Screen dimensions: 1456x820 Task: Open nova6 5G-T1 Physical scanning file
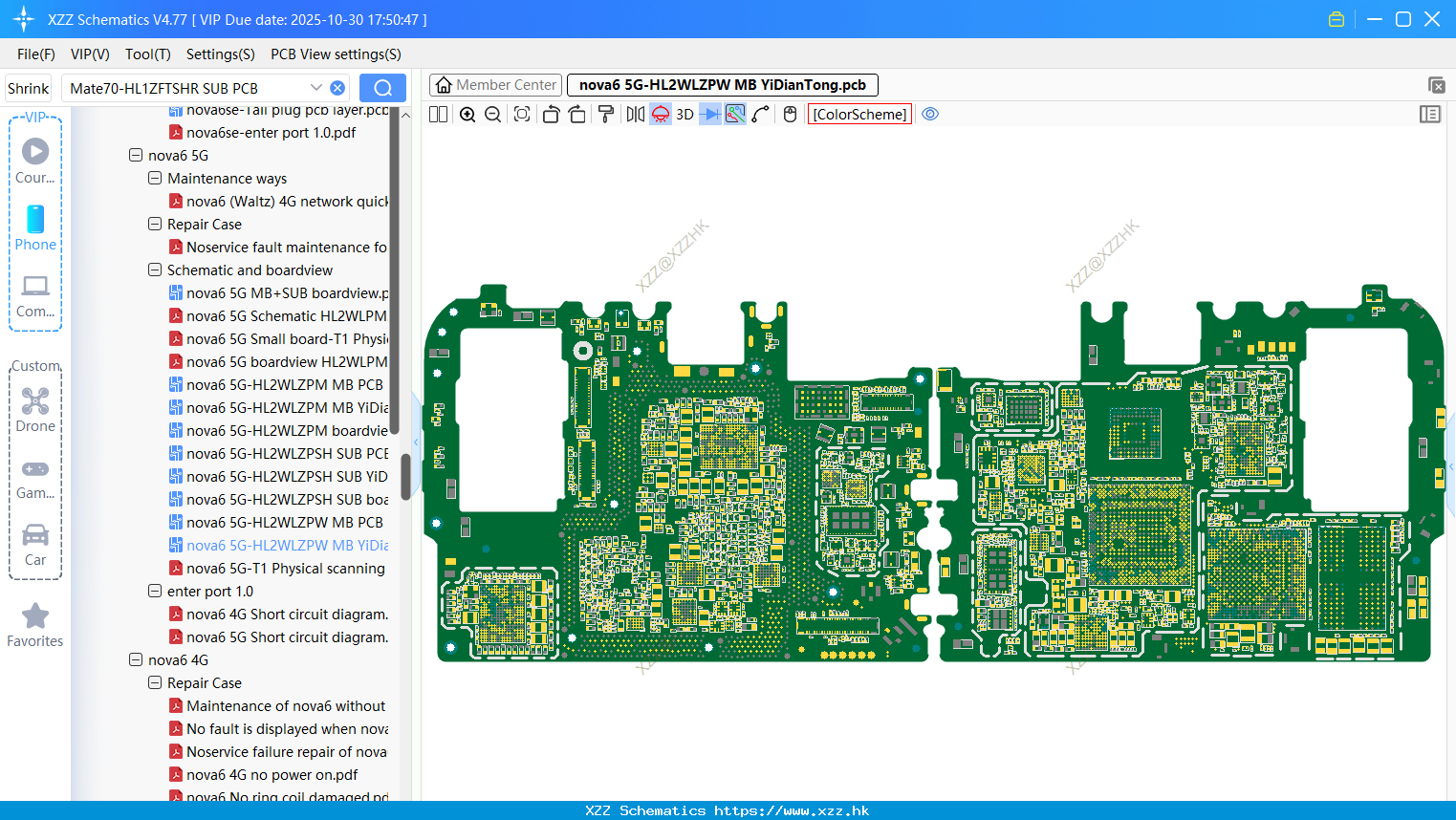coord(277,568)
